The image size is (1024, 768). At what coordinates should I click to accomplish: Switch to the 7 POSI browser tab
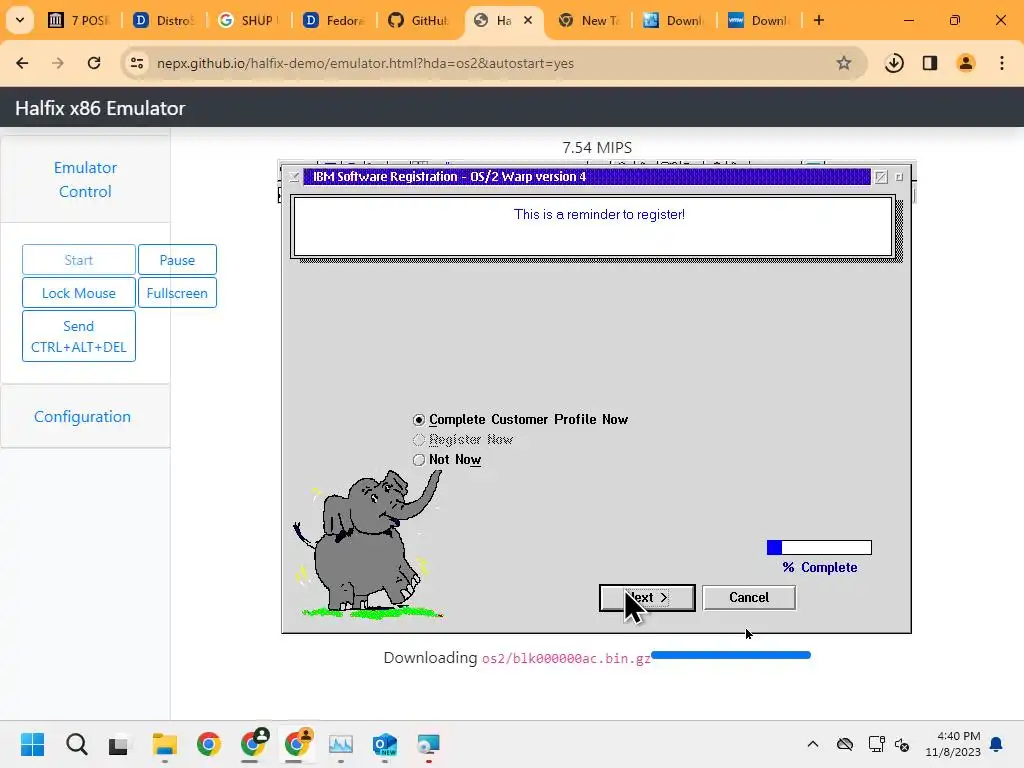[79, 20]
